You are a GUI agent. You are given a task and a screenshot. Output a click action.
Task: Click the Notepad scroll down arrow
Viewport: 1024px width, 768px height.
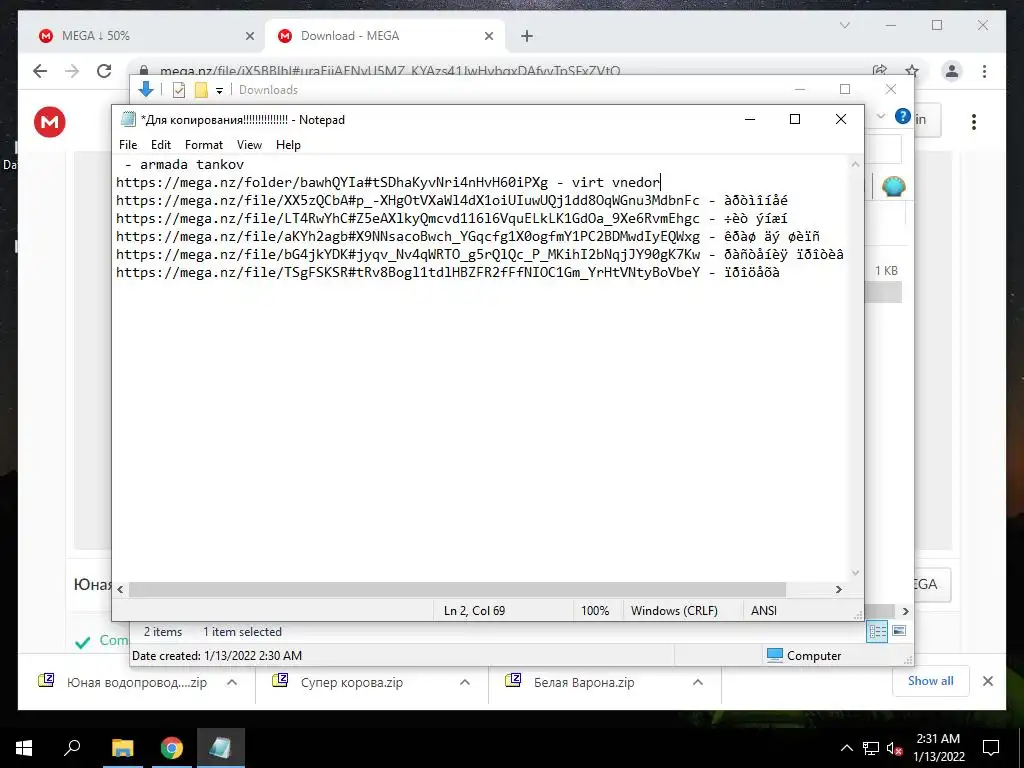[x=855, y=573]
